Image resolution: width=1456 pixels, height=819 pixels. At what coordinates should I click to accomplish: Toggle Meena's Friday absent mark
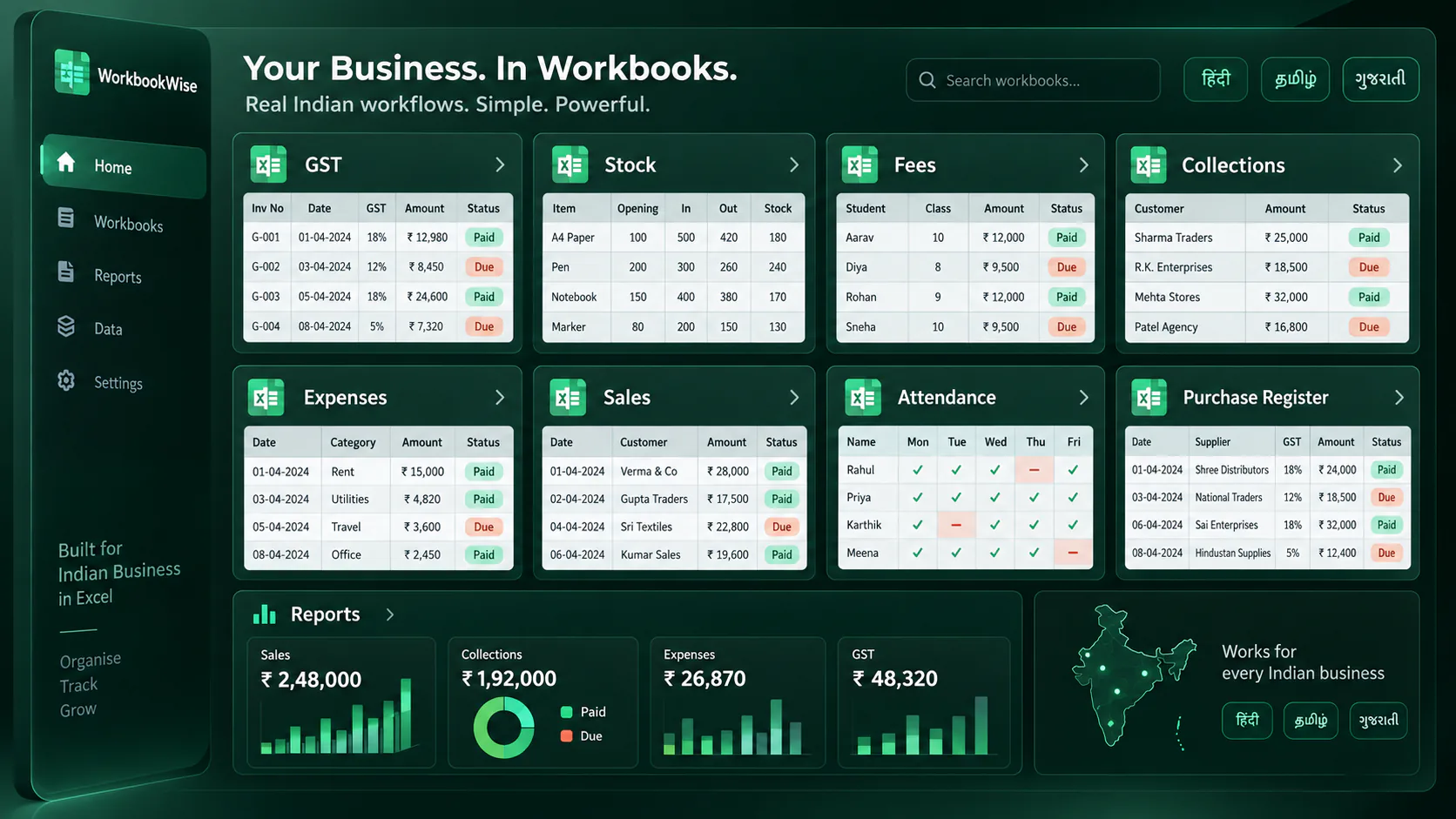(x=1073, y=553)
